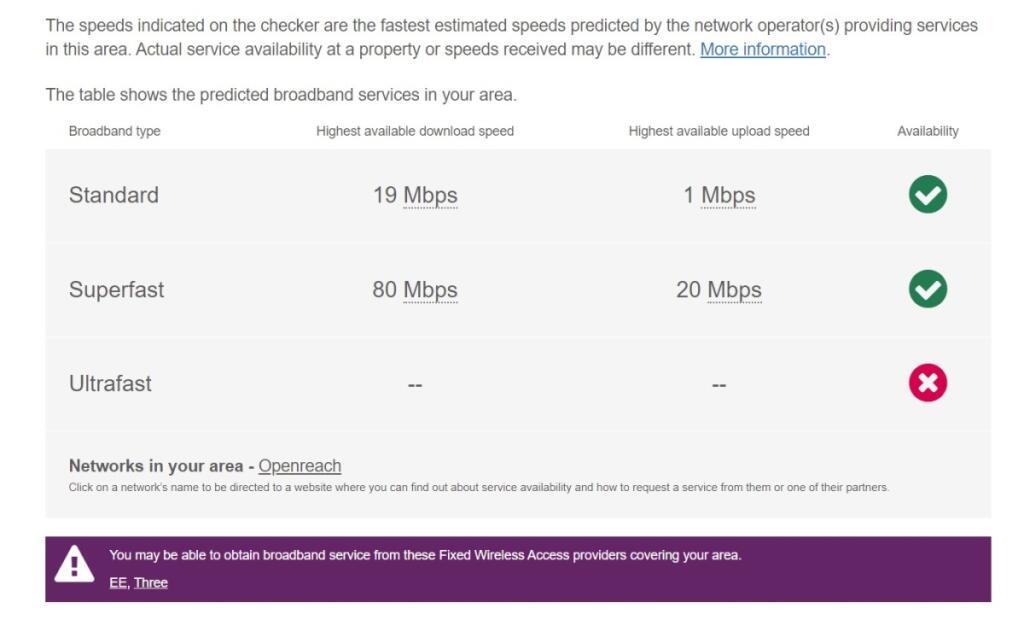Click Mbps abbreviation beside 80 download speed

(430, 290)
